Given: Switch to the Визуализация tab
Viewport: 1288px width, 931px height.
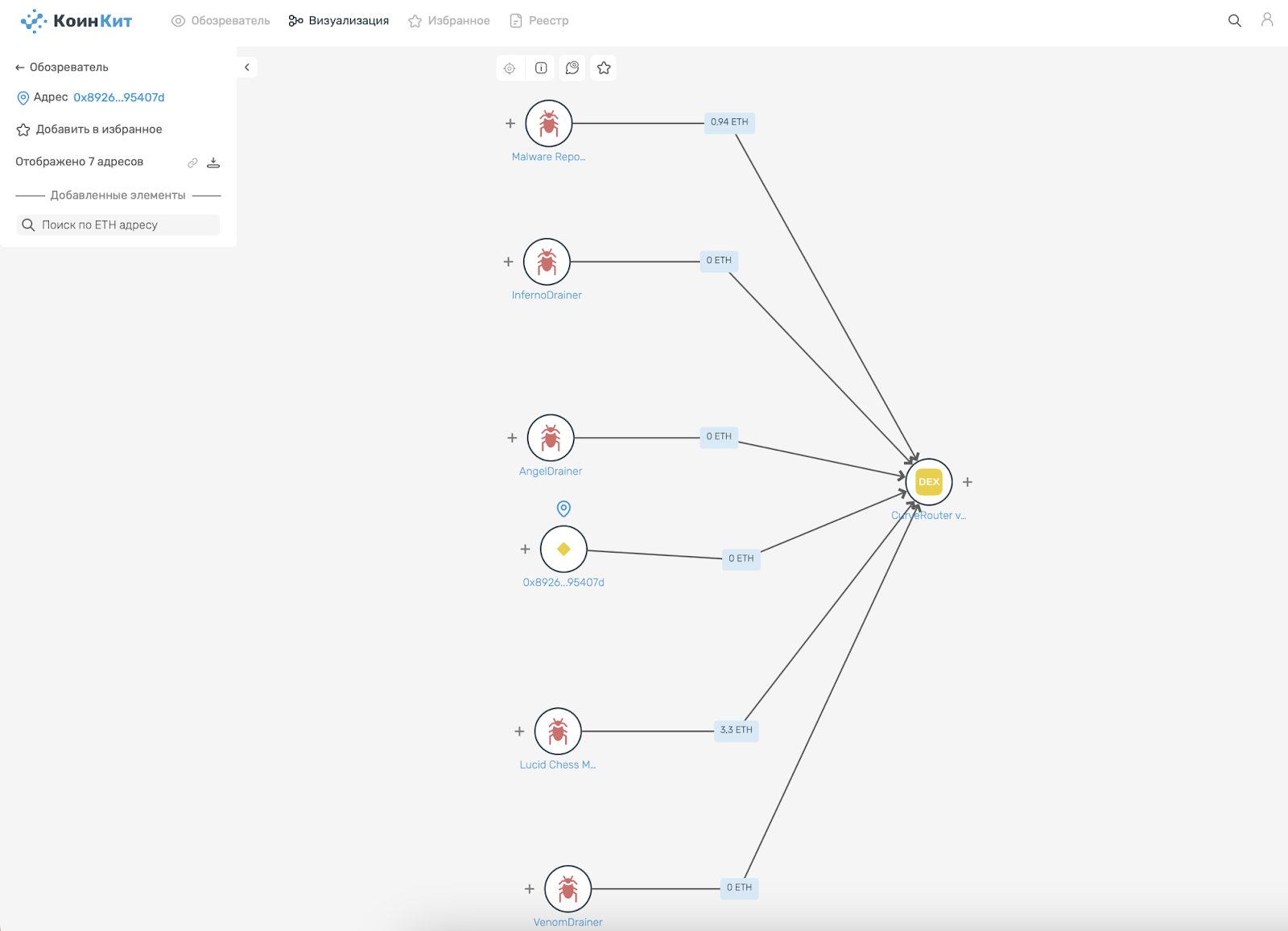Looking at the screenshot, I should pos(339,21).
